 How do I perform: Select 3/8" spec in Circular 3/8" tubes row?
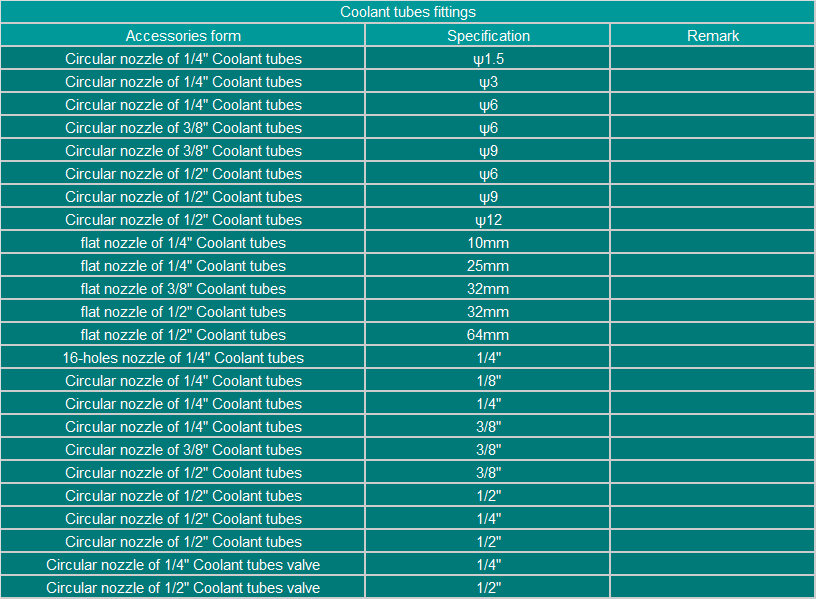[488, 450]
